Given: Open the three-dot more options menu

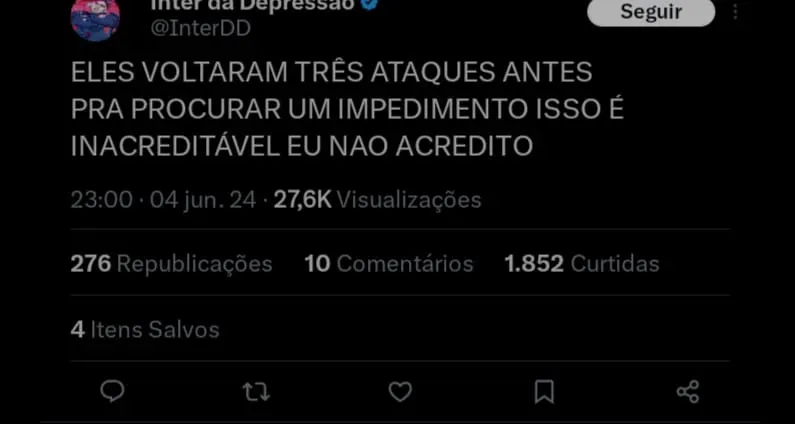Looking at the screenshot, I should click(735, 11).
